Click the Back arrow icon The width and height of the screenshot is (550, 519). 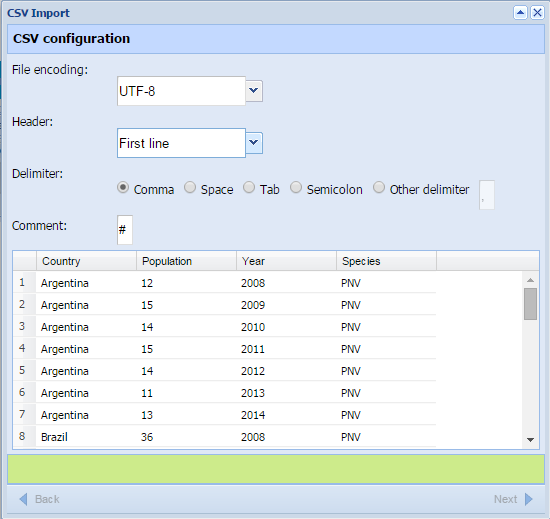coord(23,499)
